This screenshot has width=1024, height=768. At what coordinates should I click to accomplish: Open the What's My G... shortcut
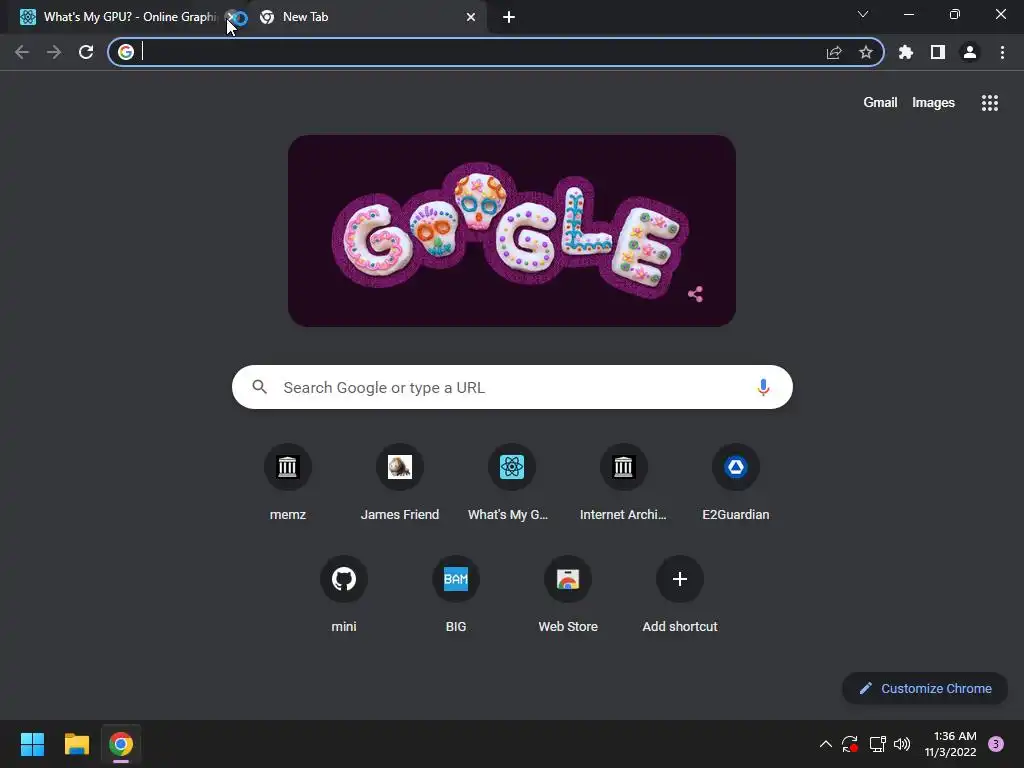point(511,483)
